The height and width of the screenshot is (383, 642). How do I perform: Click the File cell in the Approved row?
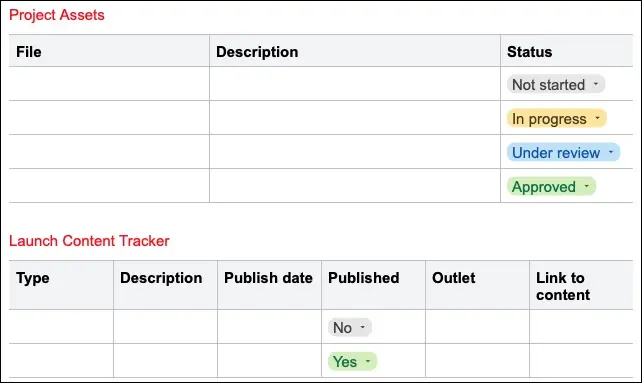click(109, 186)
